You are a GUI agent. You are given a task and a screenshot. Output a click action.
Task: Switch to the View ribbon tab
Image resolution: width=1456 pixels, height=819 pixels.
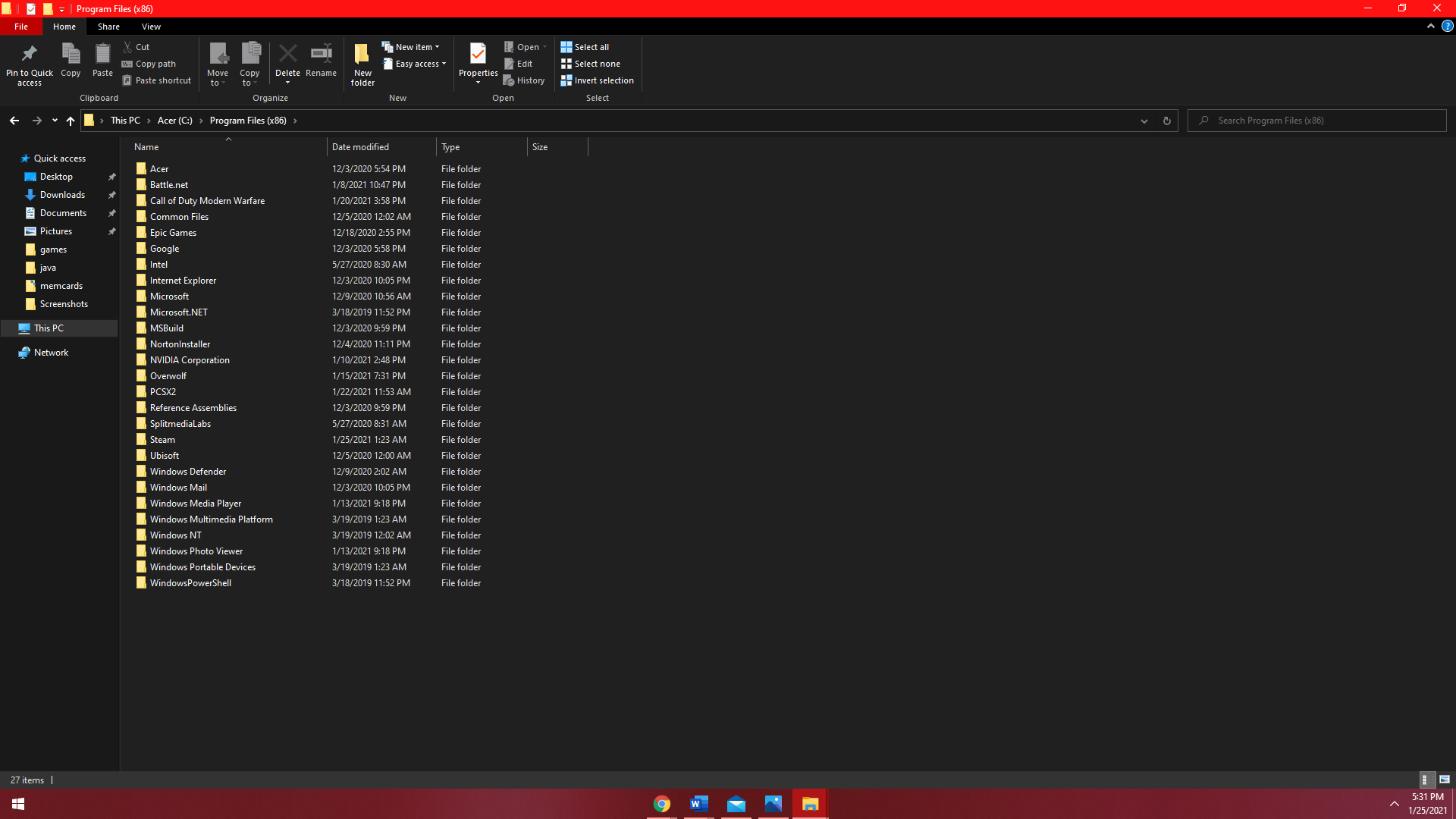click(151, 27)
